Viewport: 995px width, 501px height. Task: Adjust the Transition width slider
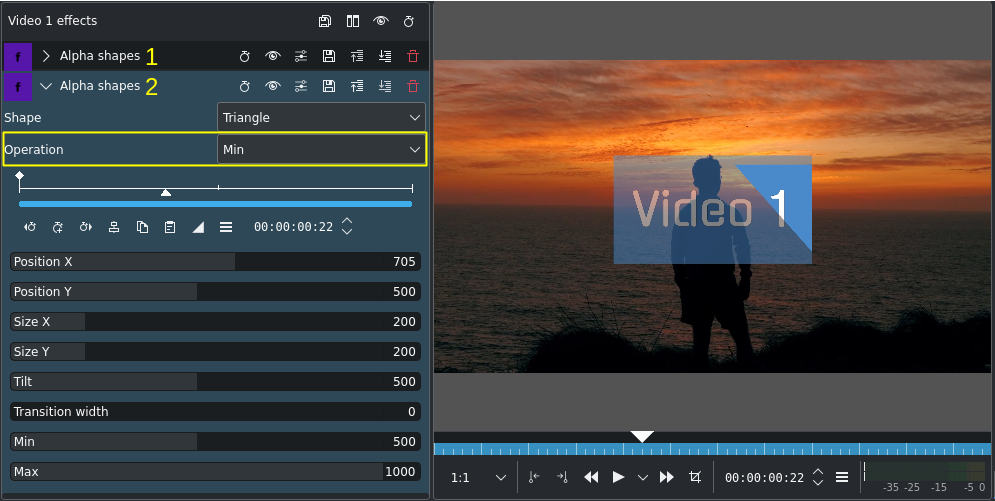click(215, 412)
